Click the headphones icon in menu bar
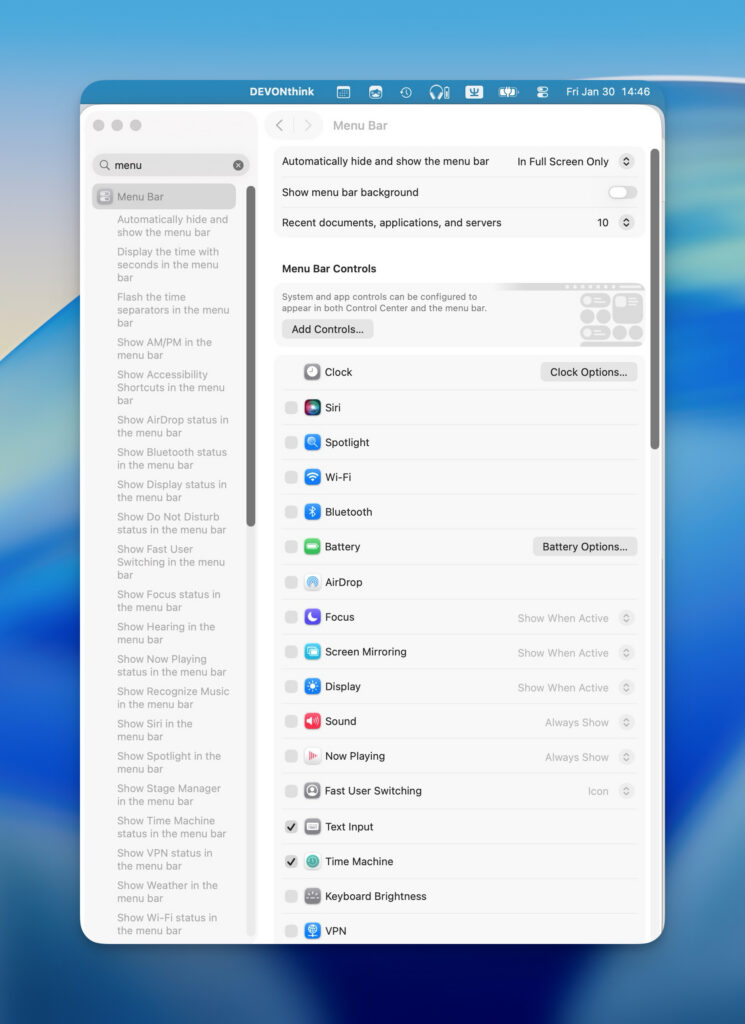Image resolution: width=745 pixels, height=1024 pixels. [439, 92]
